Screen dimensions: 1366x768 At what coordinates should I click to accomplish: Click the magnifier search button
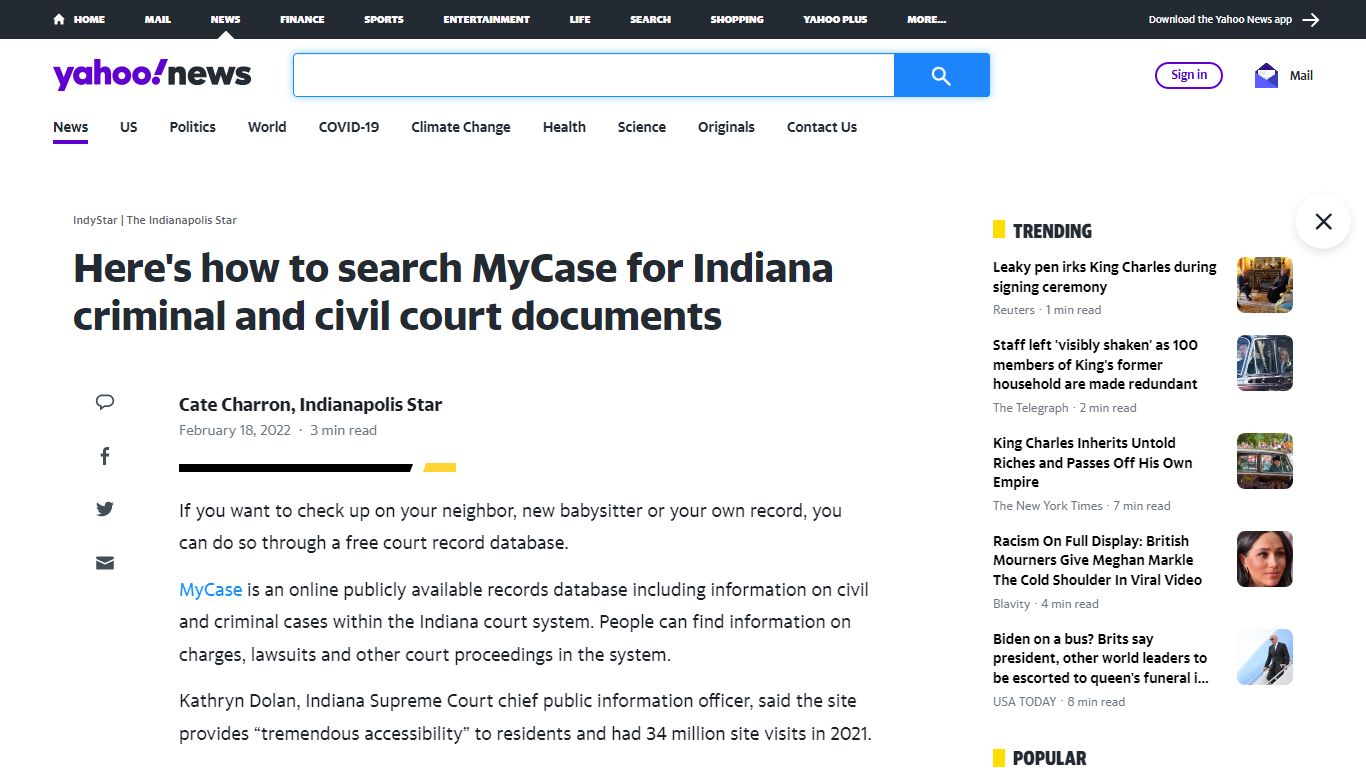coord(941,75)
